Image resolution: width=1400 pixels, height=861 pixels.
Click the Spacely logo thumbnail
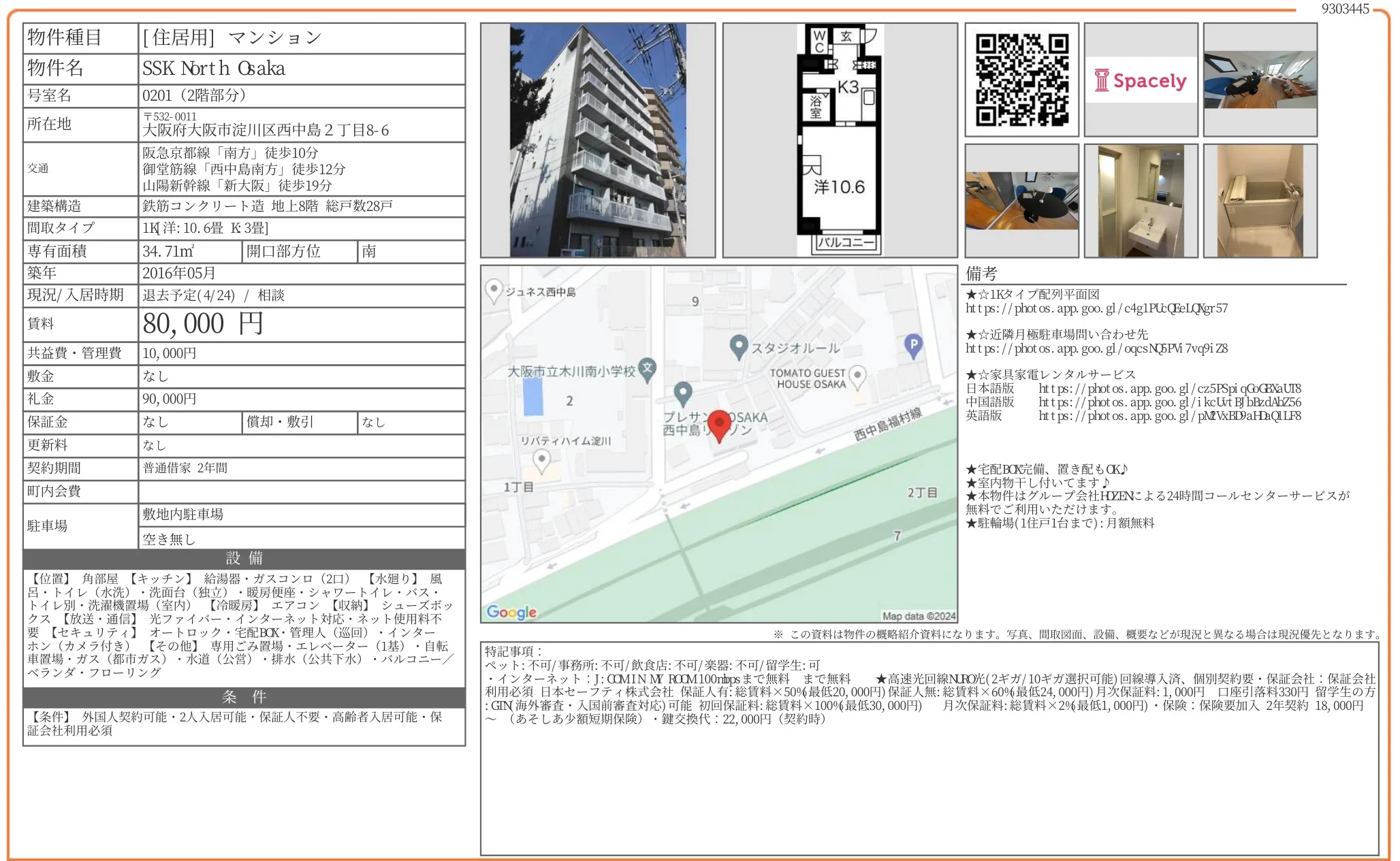pos(1141,80)
